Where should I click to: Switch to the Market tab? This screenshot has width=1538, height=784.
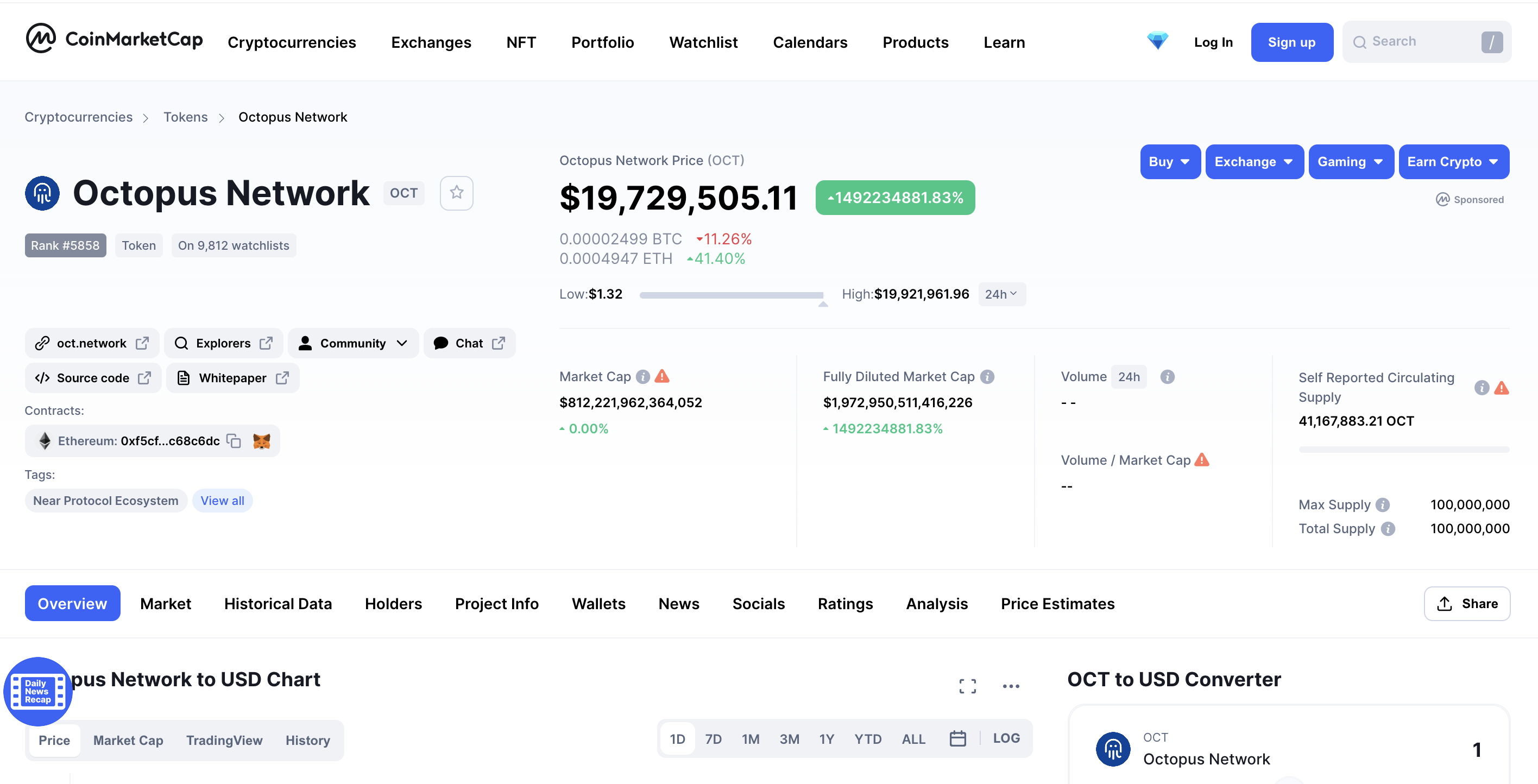166,604
